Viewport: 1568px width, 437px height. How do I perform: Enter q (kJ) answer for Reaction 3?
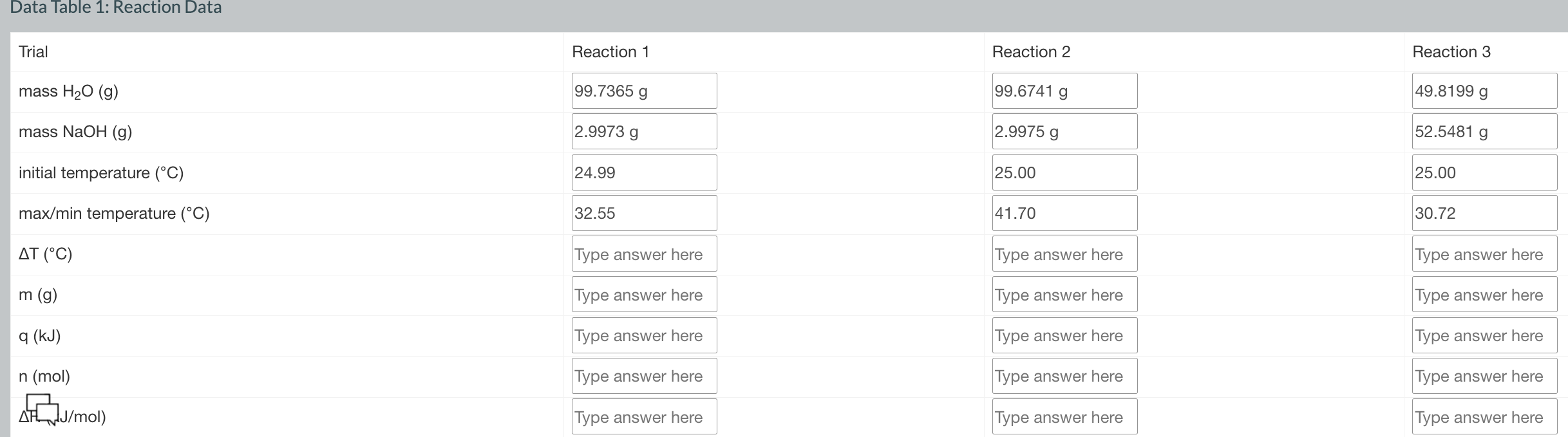coord(1484,335)
